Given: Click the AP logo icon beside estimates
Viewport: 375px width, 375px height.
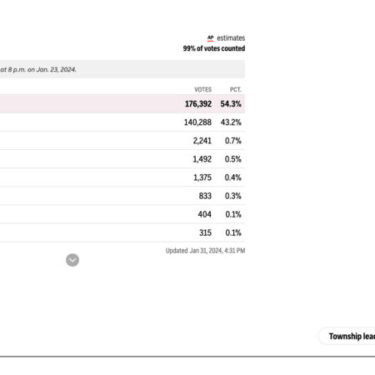Looking at the screenshot, I should point(210,38).
